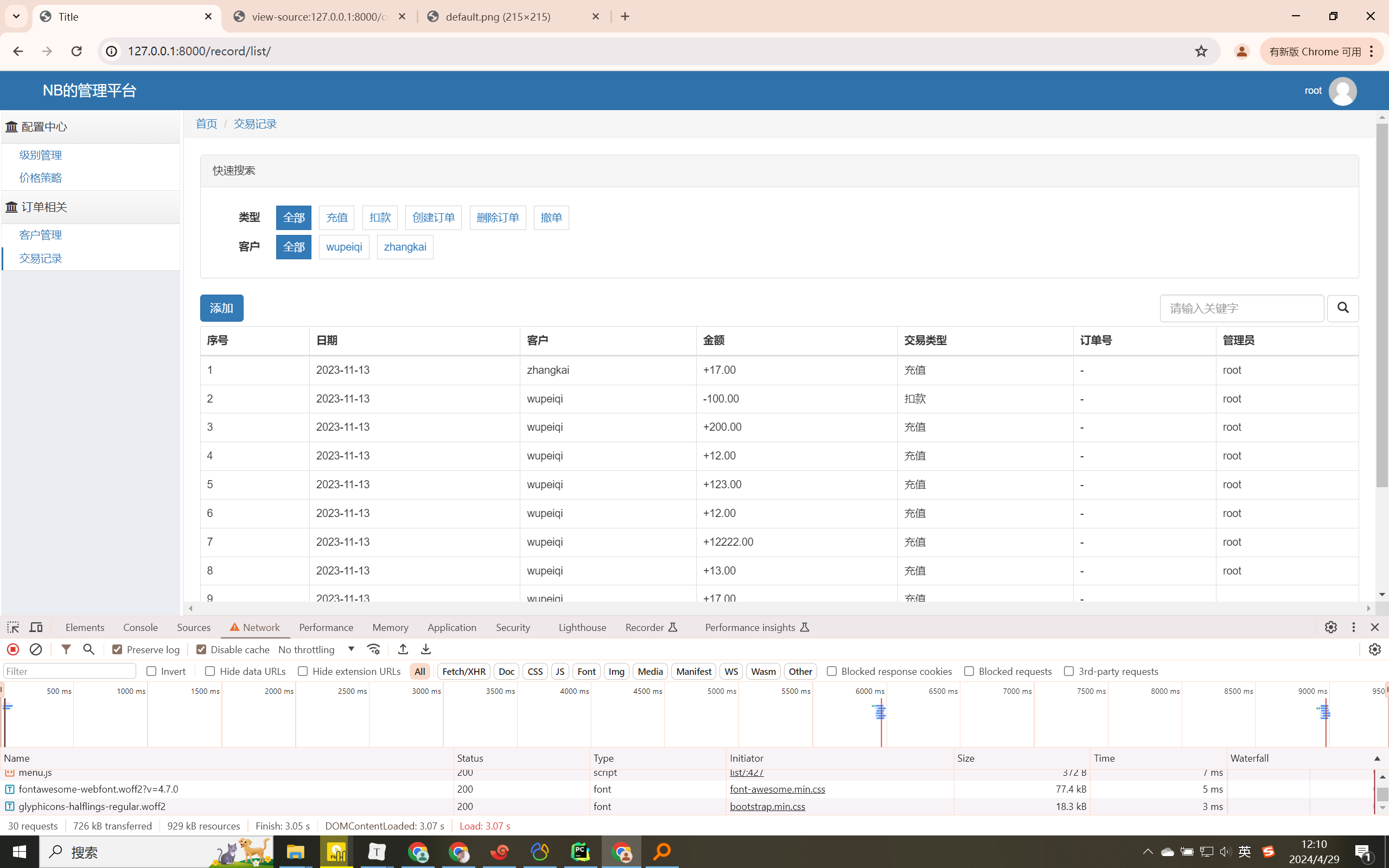The height and width of the screenshot is (868, 1389).
Task: Click the Elements panel tab
Action: pyautogui.click(x=85, y=627)
